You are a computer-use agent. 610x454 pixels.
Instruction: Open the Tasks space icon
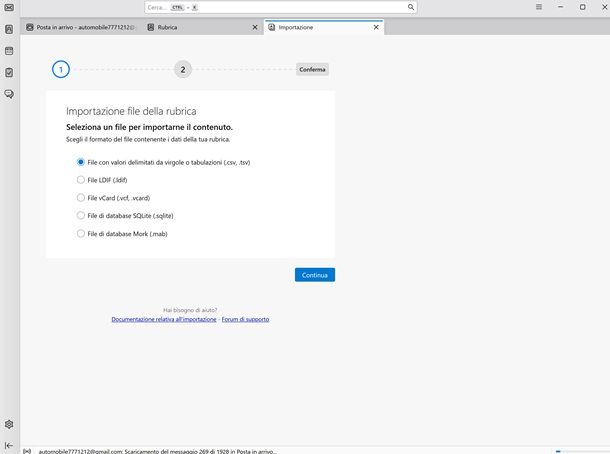[x=9, y=72]
